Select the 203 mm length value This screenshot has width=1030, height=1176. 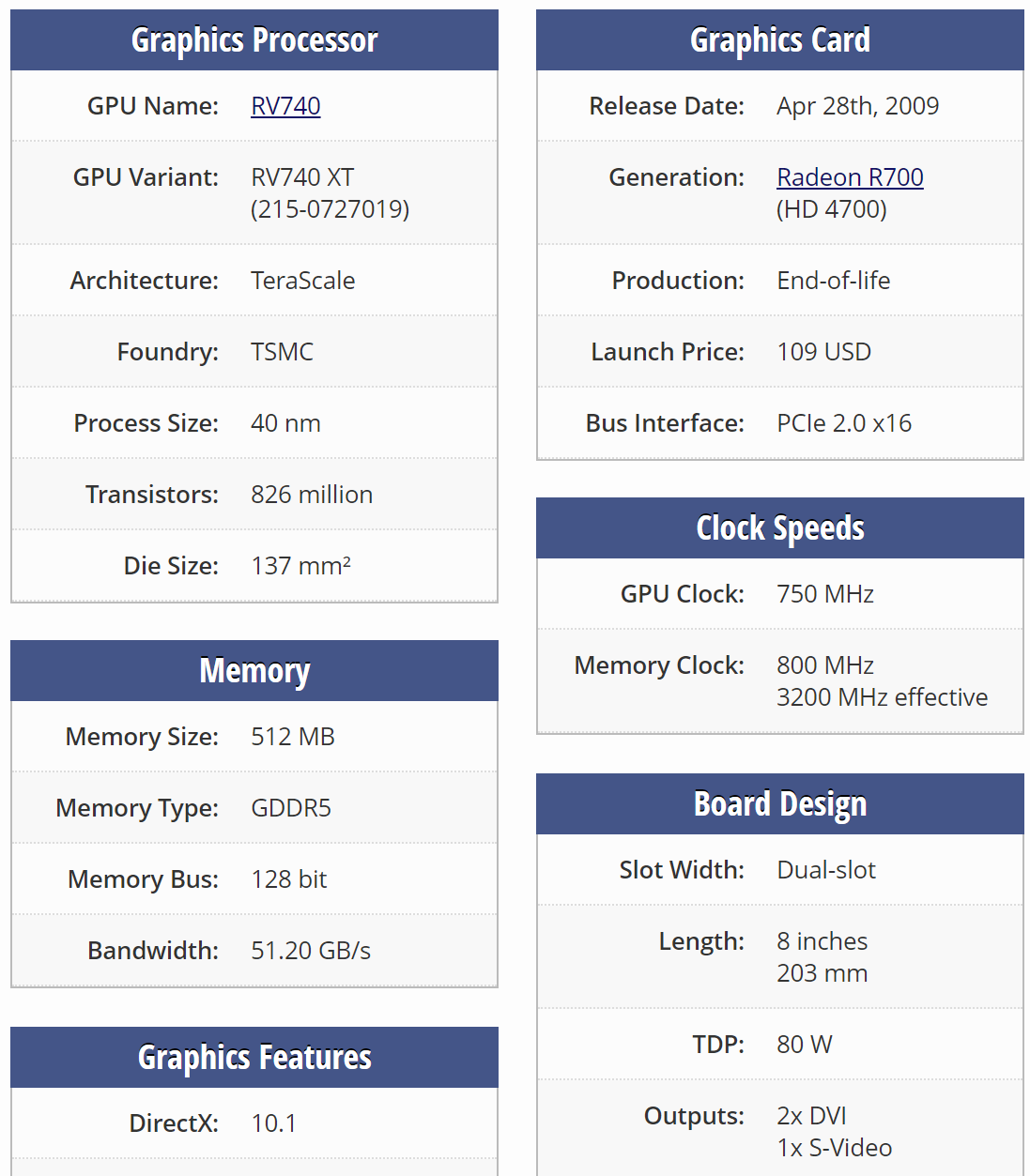pos(822,973)
